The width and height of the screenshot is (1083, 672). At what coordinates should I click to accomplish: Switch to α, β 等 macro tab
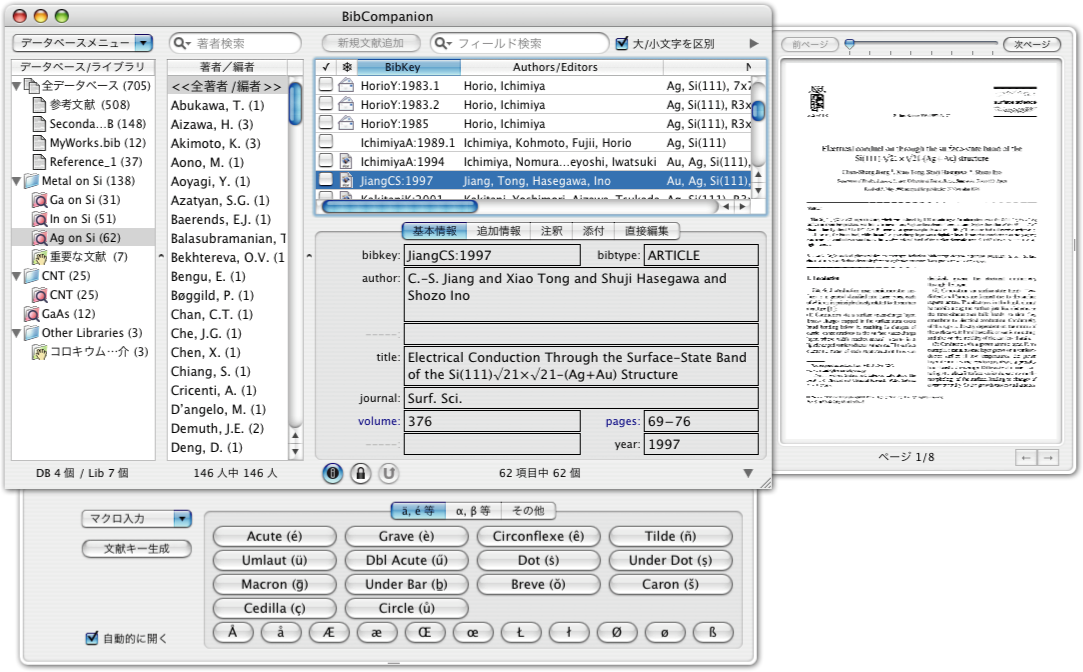point(473,511)
